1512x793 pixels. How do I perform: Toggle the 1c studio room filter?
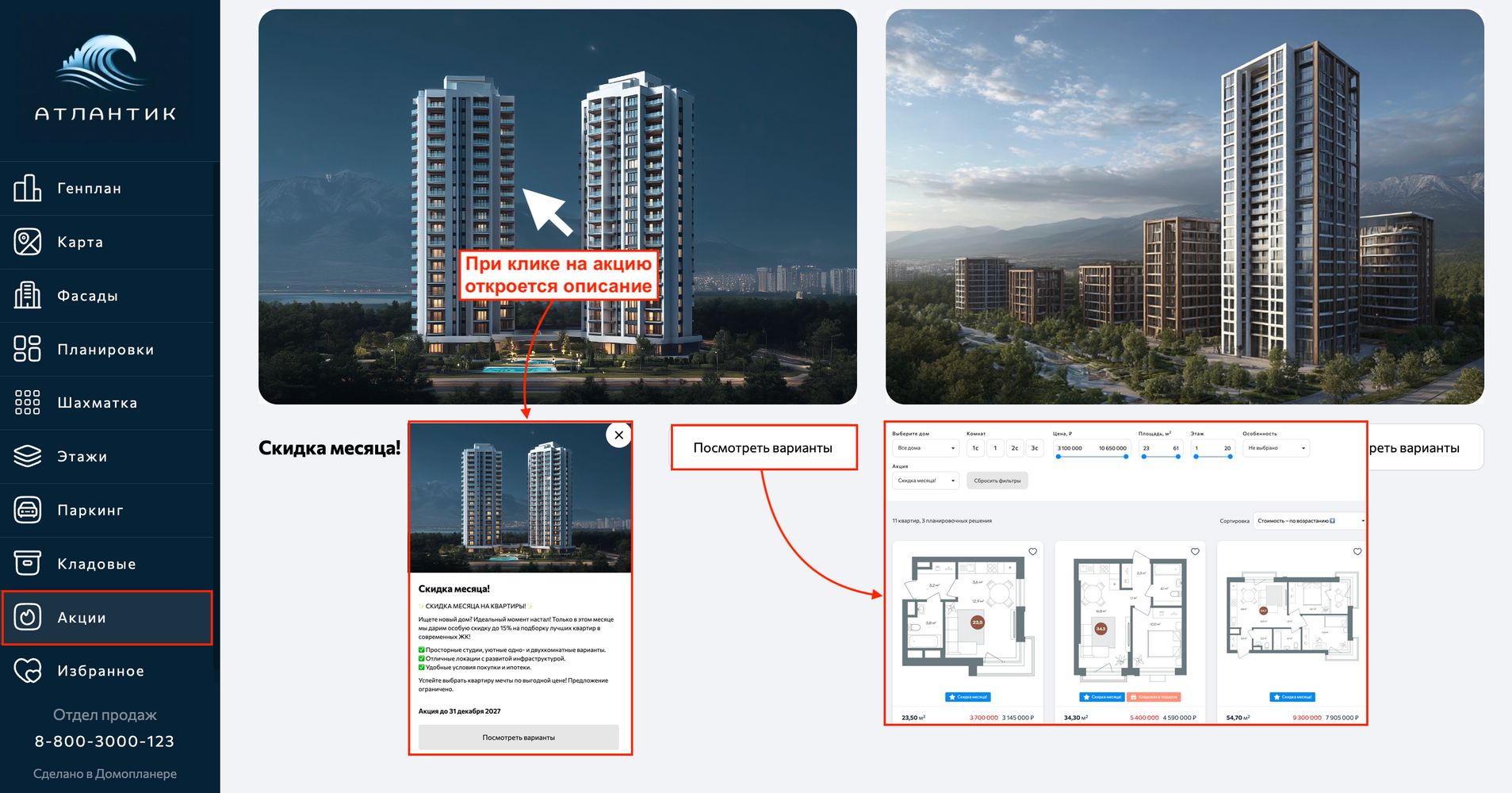(x=975, y=448)
